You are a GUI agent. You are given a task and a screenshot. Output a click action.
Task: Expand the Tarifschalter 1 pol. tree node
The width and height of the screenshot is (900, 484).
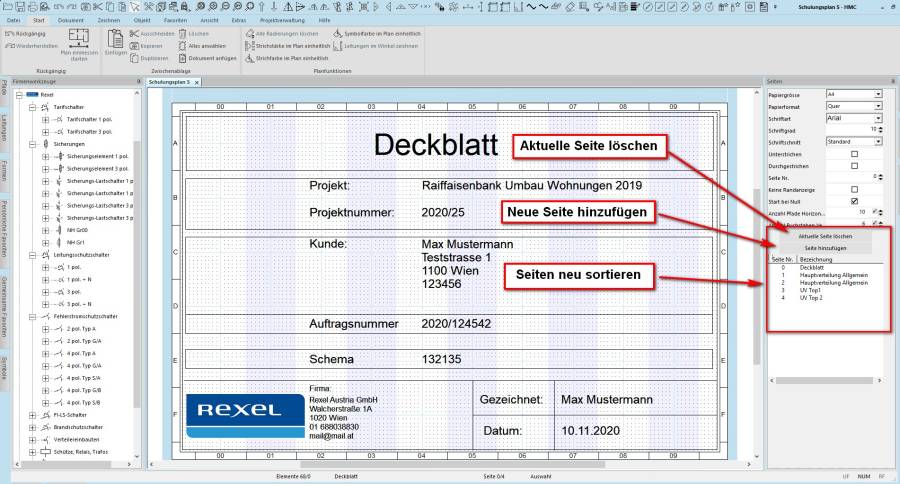45,119
